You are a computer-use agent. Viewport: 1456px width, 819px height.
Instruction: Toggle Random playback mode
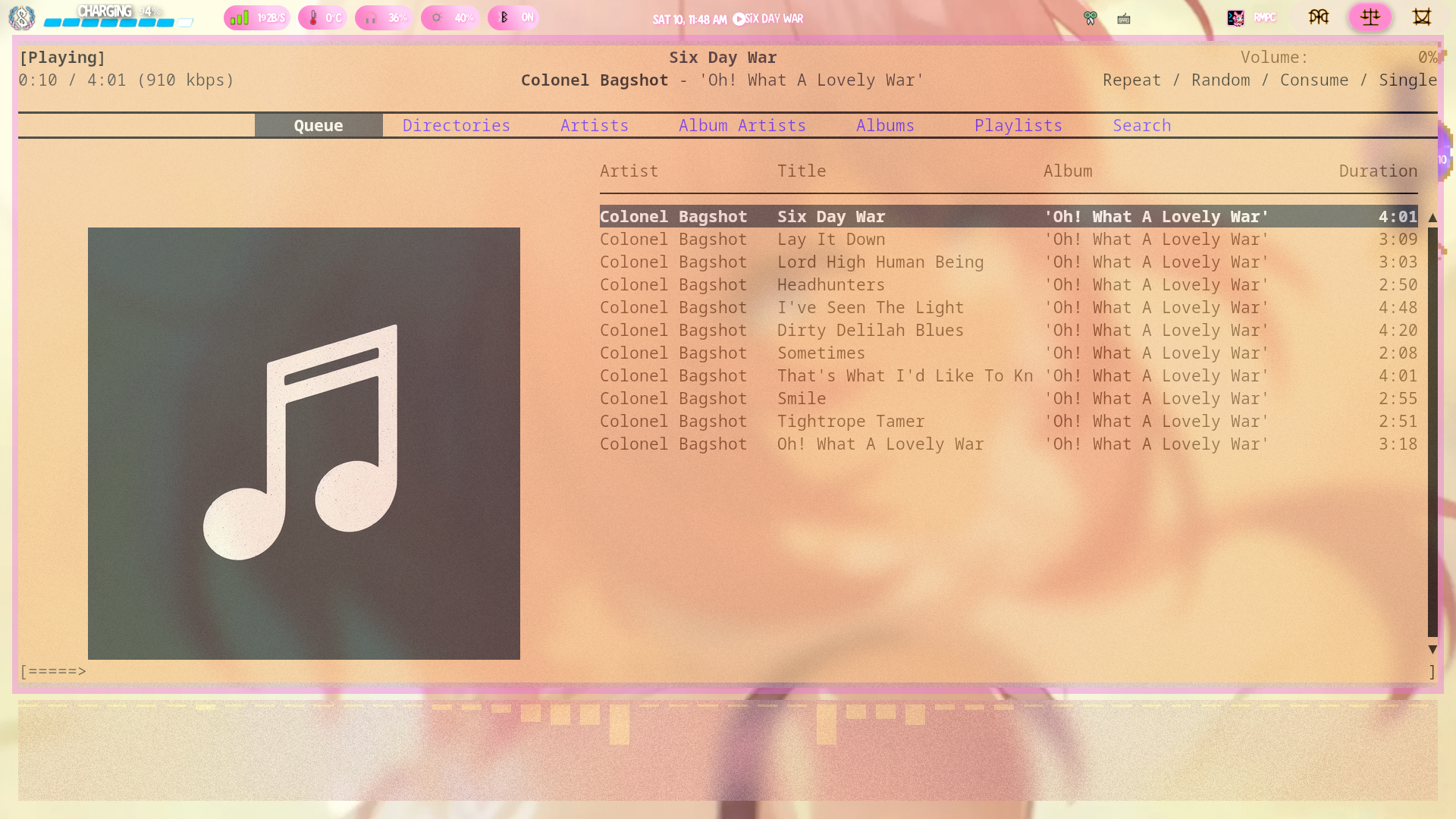[1220, 80]
